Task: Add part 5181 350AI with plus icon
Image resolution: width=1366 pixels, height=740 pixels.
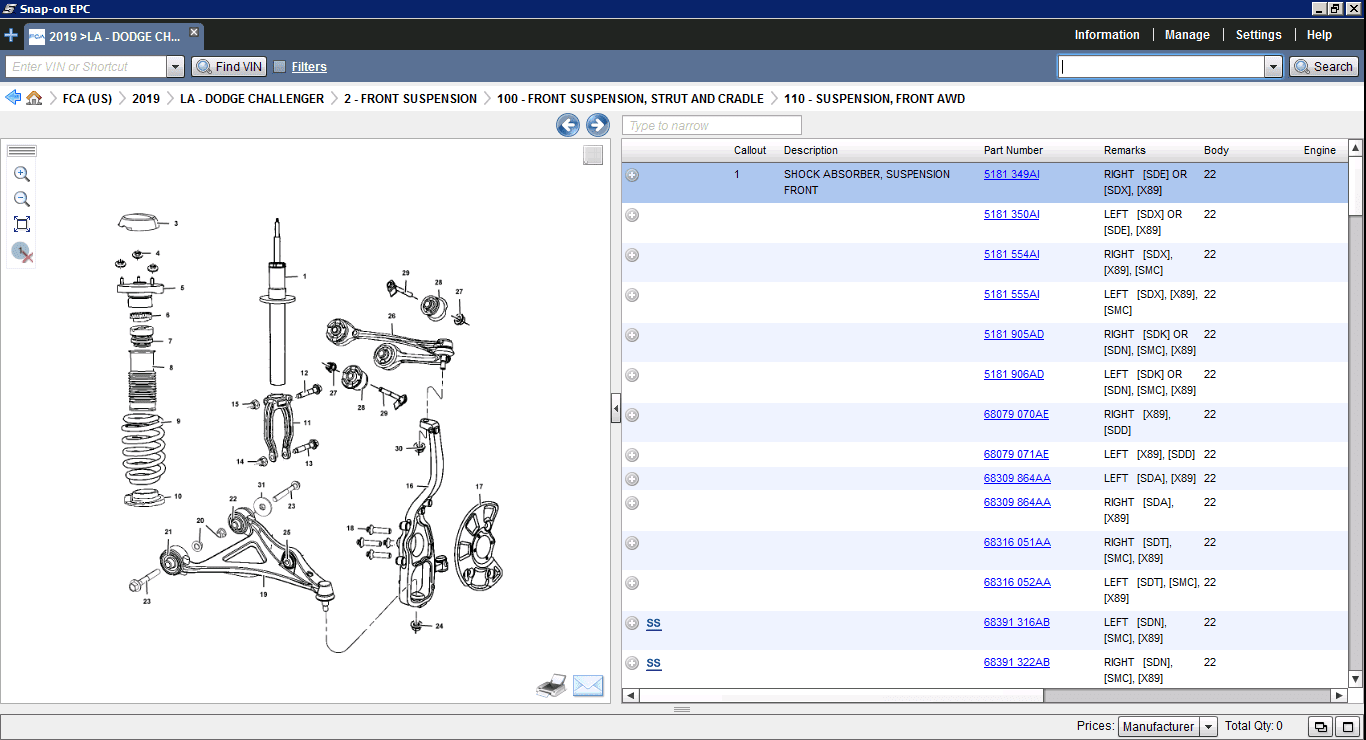Action: [x=632, y=215]
